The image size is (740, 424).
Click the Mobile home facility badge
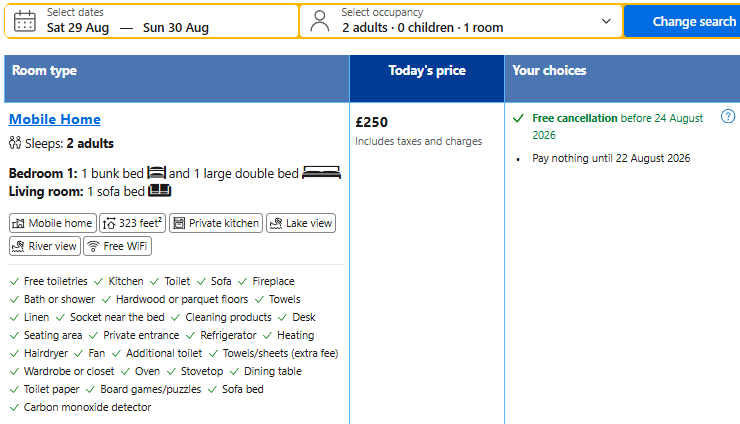coord(53,223)
